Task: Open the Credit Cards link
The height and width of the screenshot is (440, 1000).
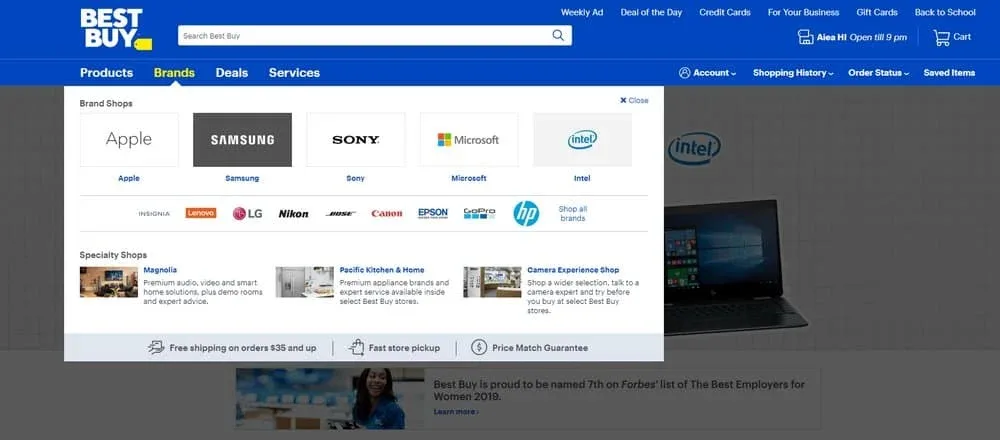Action: 724,12
